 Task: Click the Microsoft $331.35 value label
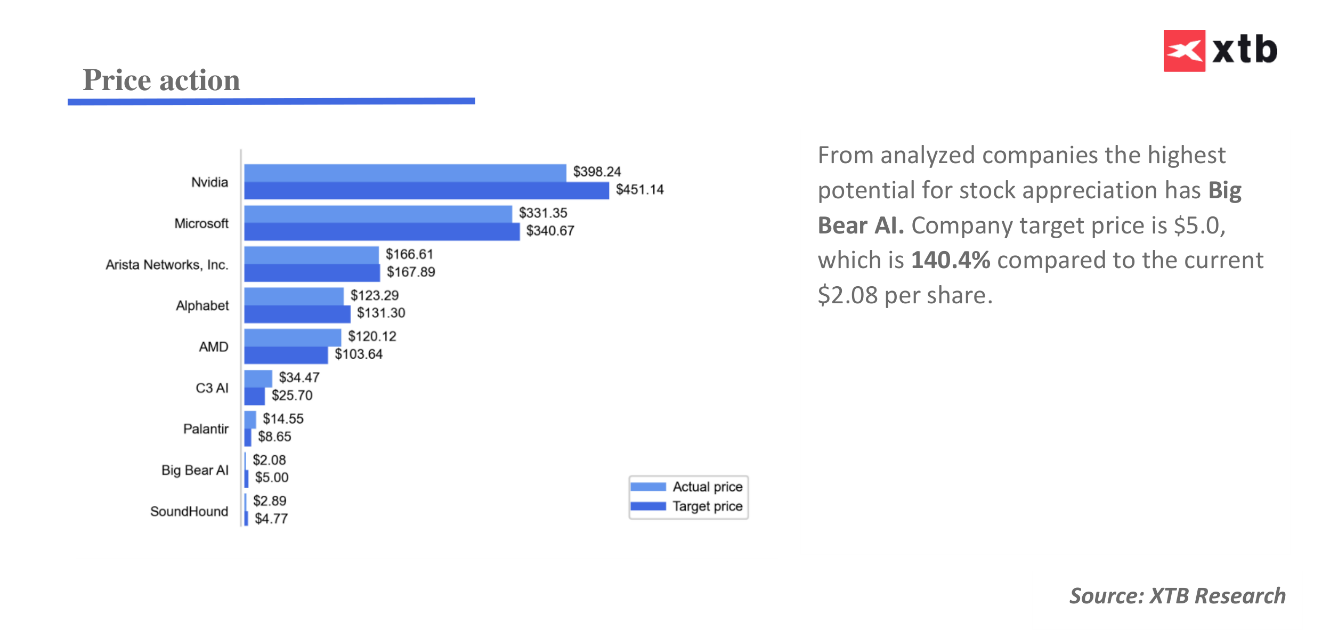(x=543, y=213)
